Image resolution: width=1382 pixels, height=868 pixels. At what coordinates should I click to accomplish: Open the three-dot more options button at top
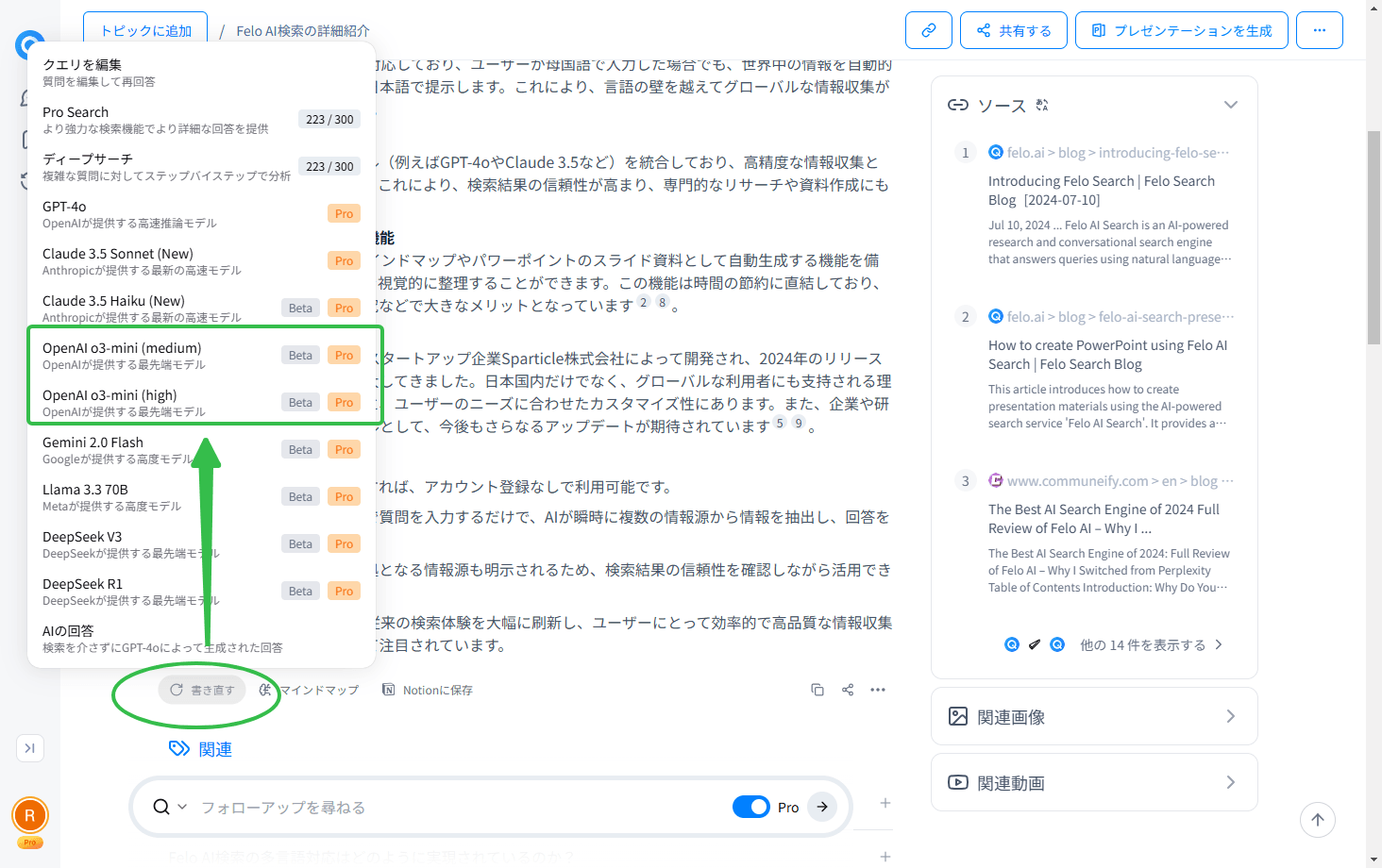click(x=1320, y=30)
